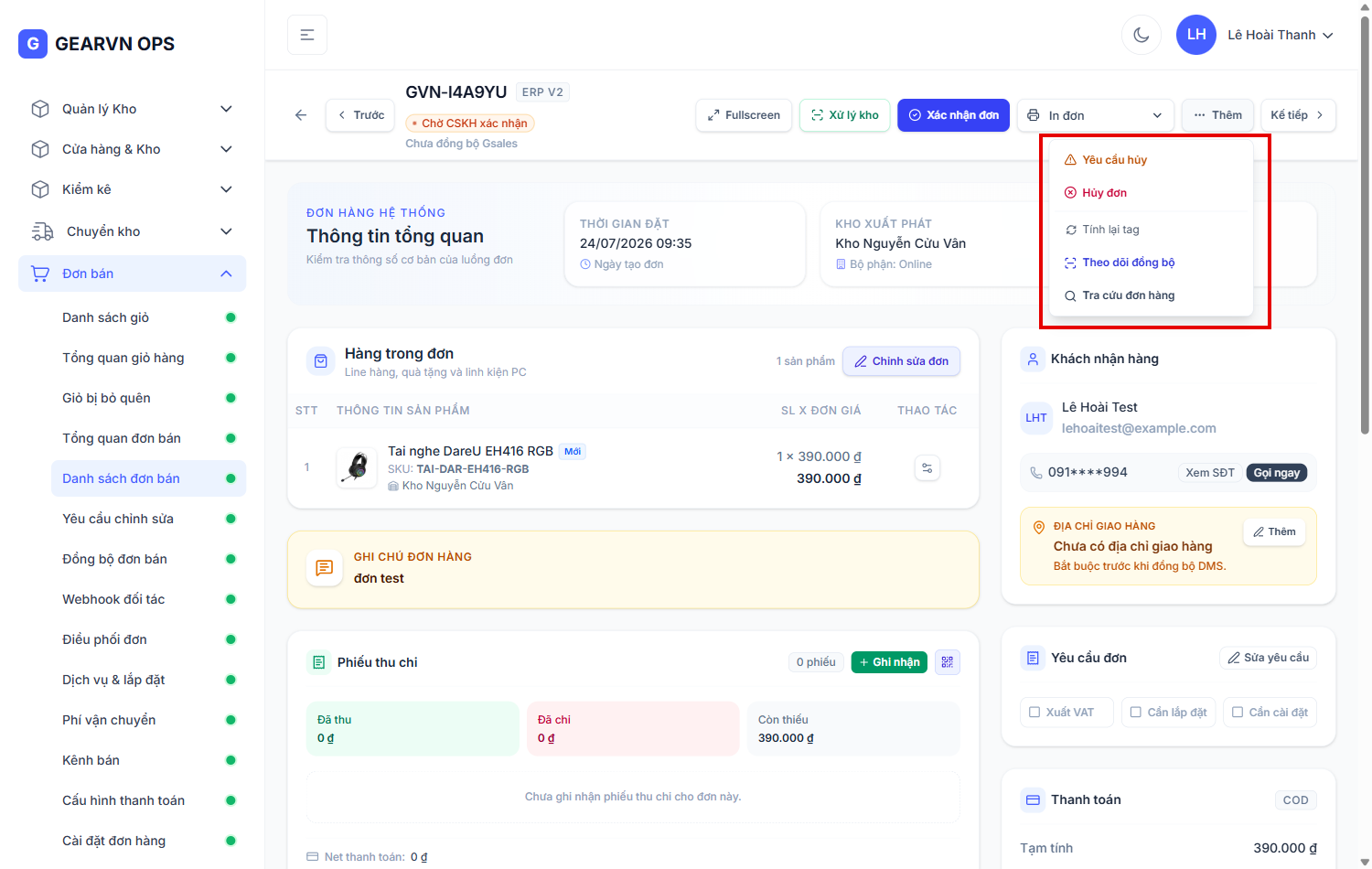1372x869 pixels.
Task: Select Theo dõi đồng bộ menu item
Action: point(1151,263)
